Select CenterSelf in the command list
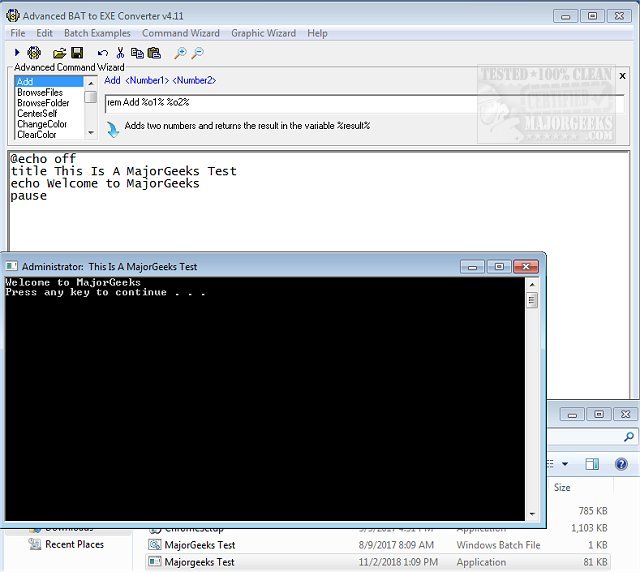 coord(49,114)
